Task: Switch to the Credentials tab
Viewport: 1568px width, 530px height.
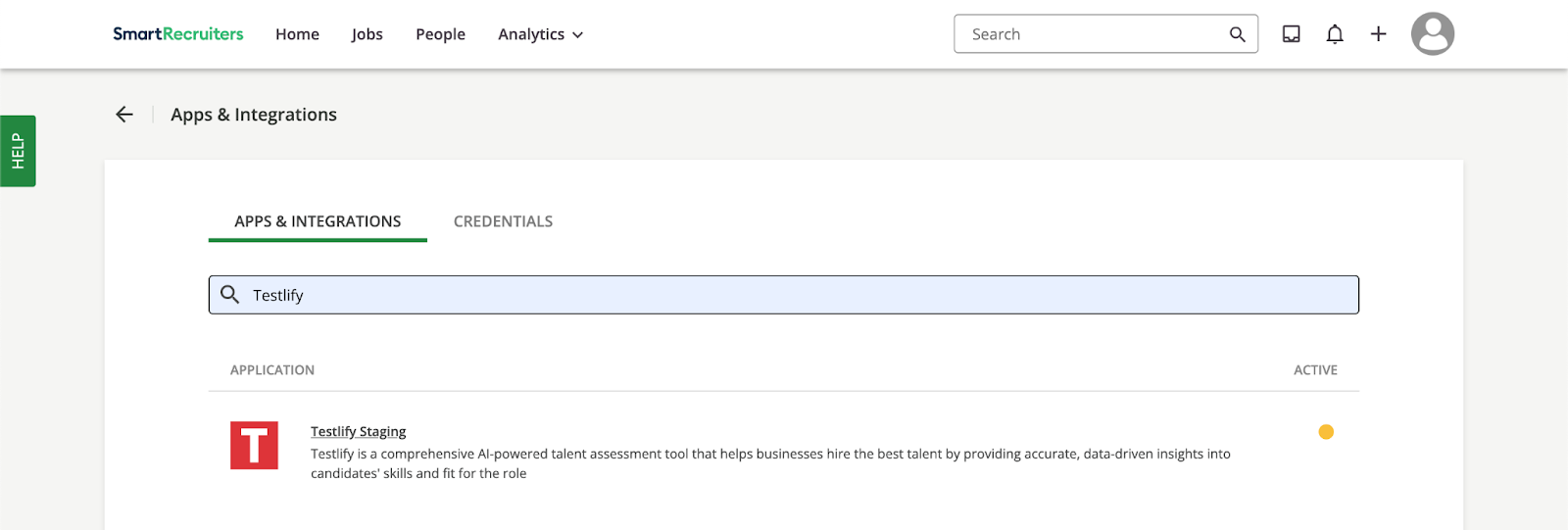Action: (x=503, y=221)
